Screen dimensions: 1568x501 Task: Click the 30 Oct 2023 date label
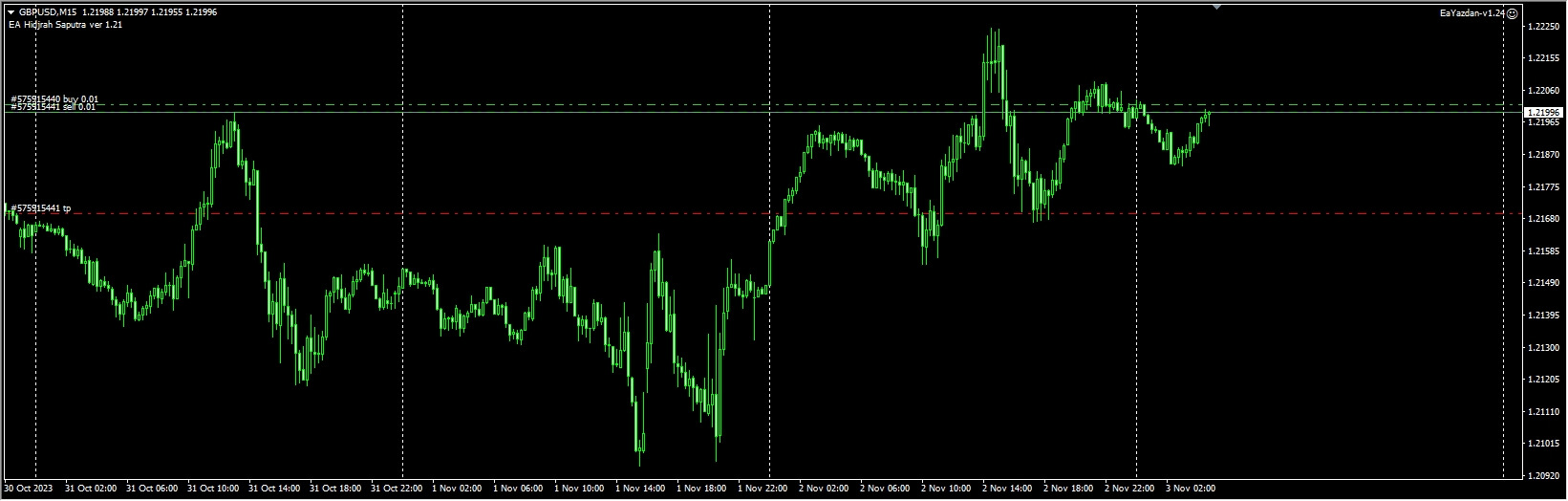point(31,489)
